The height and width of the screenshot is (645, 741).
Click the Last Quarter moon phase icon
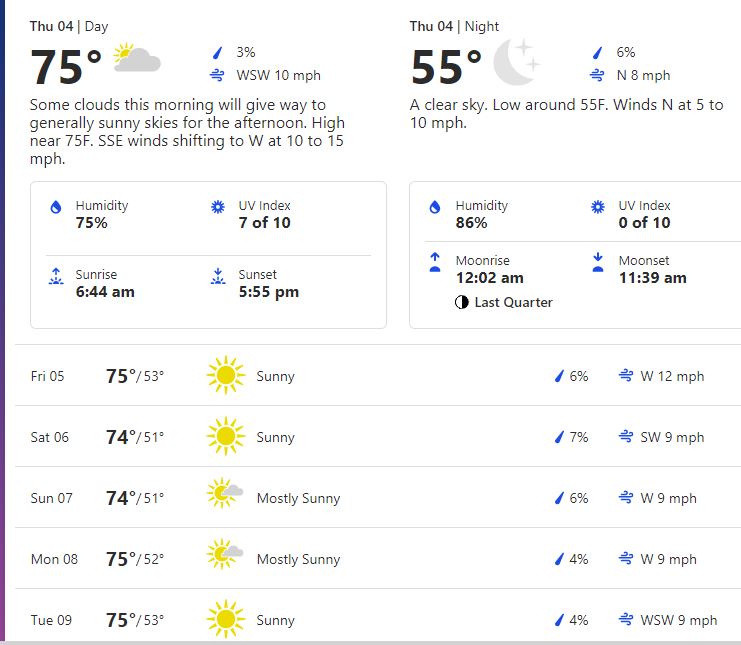tap(462, 302)
